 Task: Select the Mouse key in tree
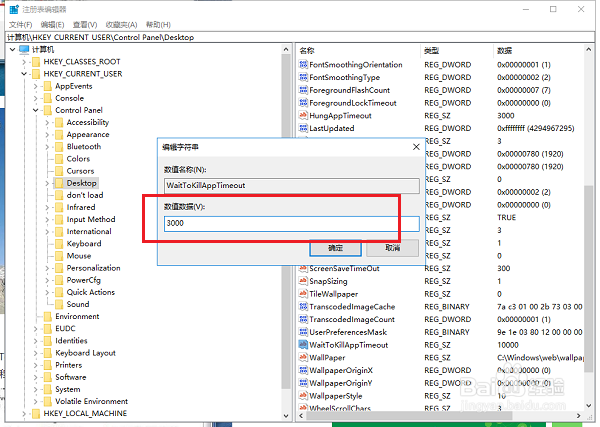coord(79,256)
